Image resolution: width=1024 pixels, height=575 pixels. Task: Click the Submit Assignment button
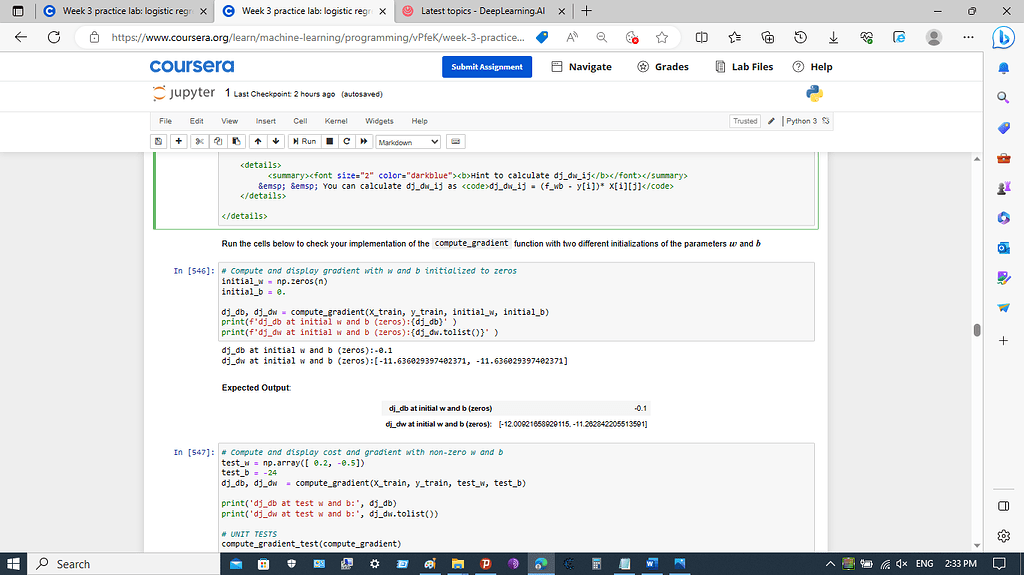(487, 67)
